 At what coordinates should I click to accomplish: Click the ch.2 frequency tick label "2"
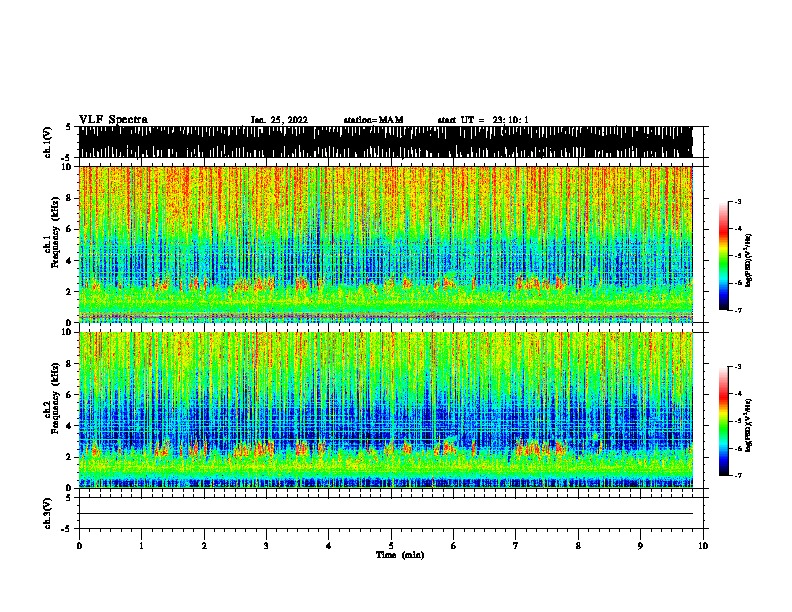(x=70, y=456)
